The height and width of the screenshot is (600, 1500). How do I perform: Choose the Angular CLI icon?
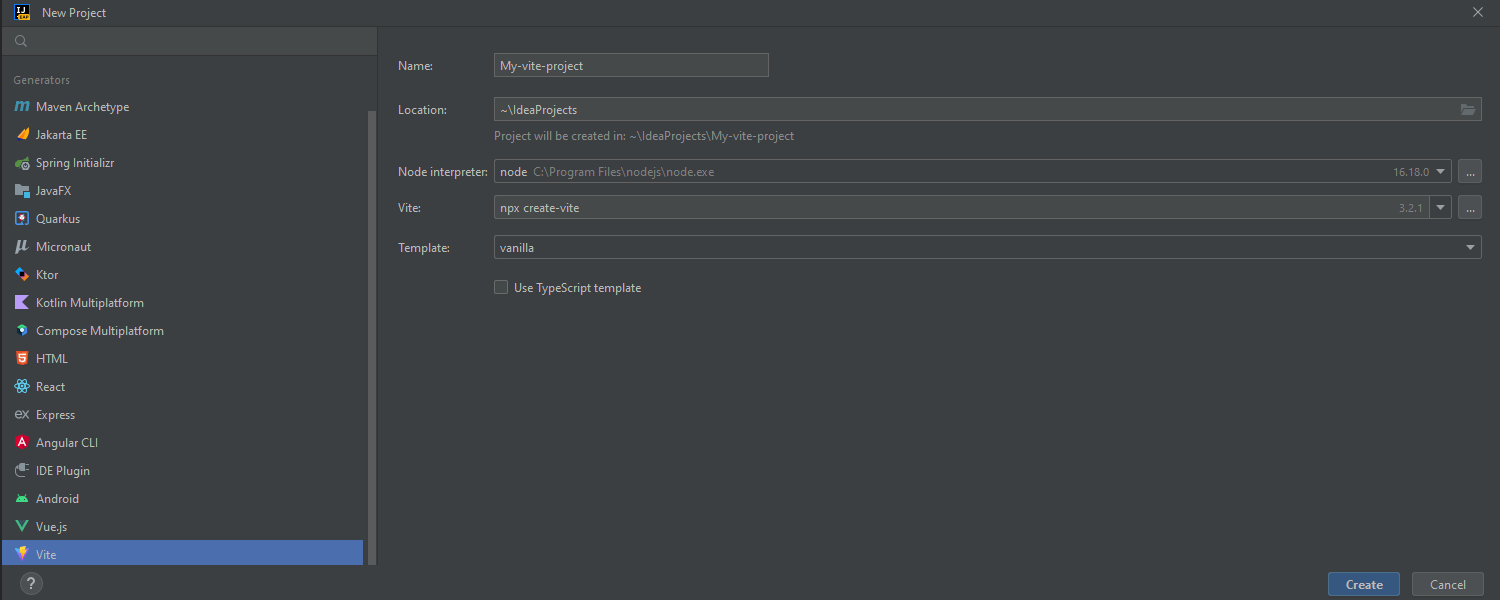(x=22, y=443)
